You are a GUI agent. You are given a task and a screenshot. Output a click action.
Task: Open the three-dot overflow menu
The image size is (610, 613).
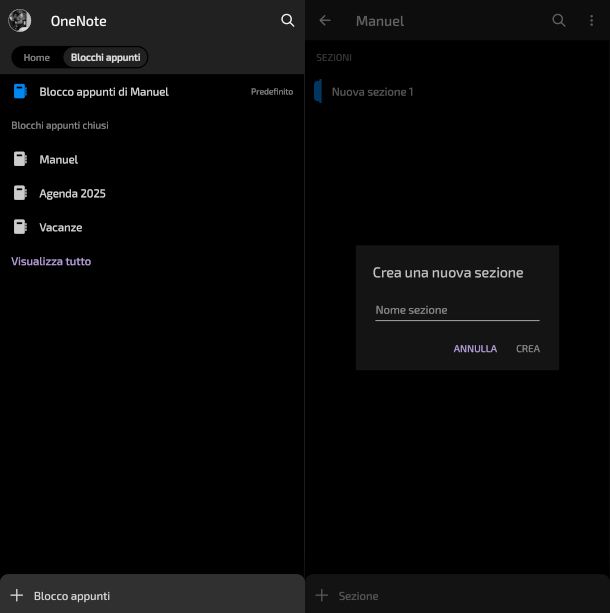tap(592, 20)
